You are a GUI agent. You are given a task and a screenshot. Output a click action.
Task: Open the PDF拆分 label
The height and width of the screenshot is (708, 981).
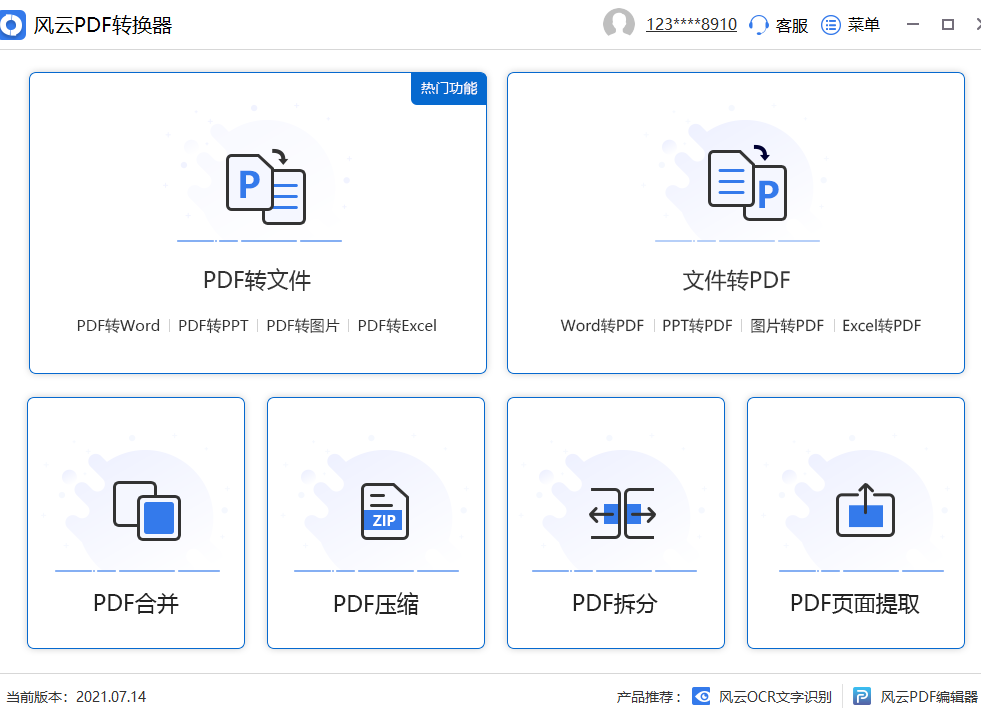615,604
